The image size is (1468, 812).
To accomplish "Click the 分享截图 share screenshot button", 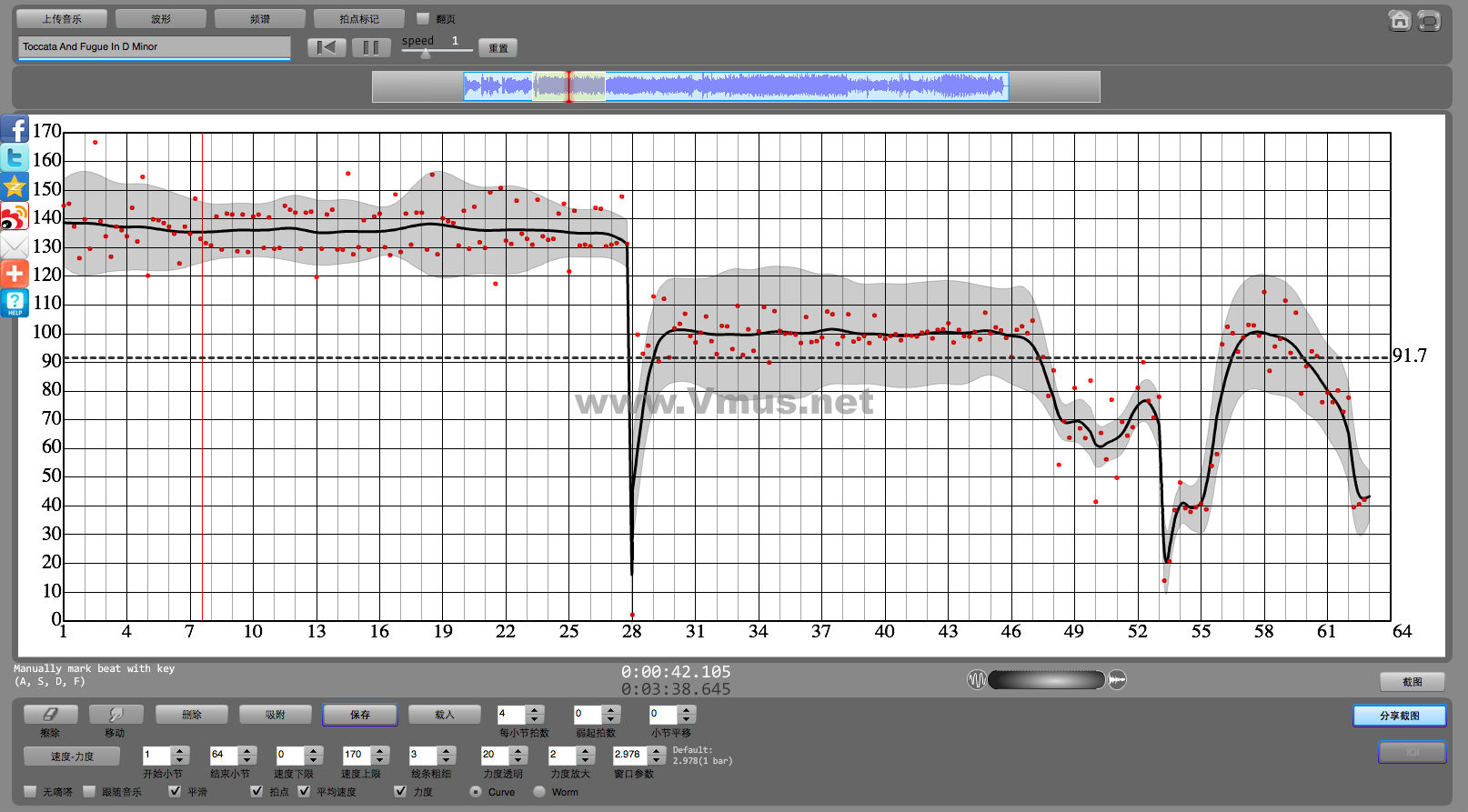I will 1400,716.
